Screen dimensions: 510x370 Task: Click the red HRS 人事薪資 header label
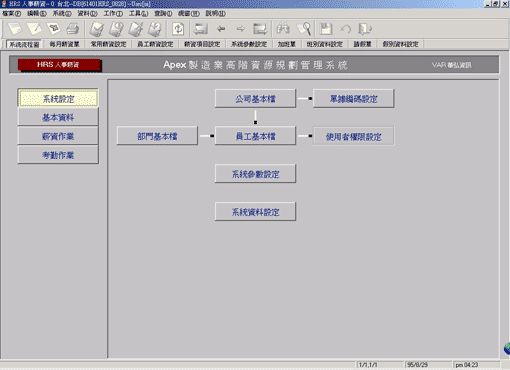coord(59,65)
